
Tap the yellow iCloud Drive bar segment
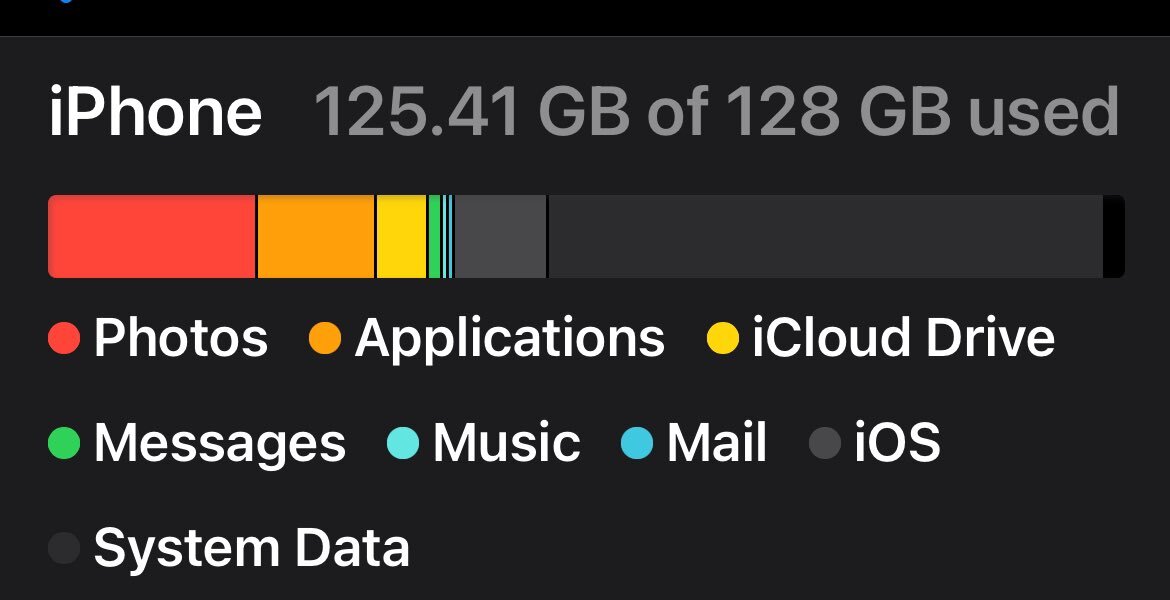click(401, 237)
